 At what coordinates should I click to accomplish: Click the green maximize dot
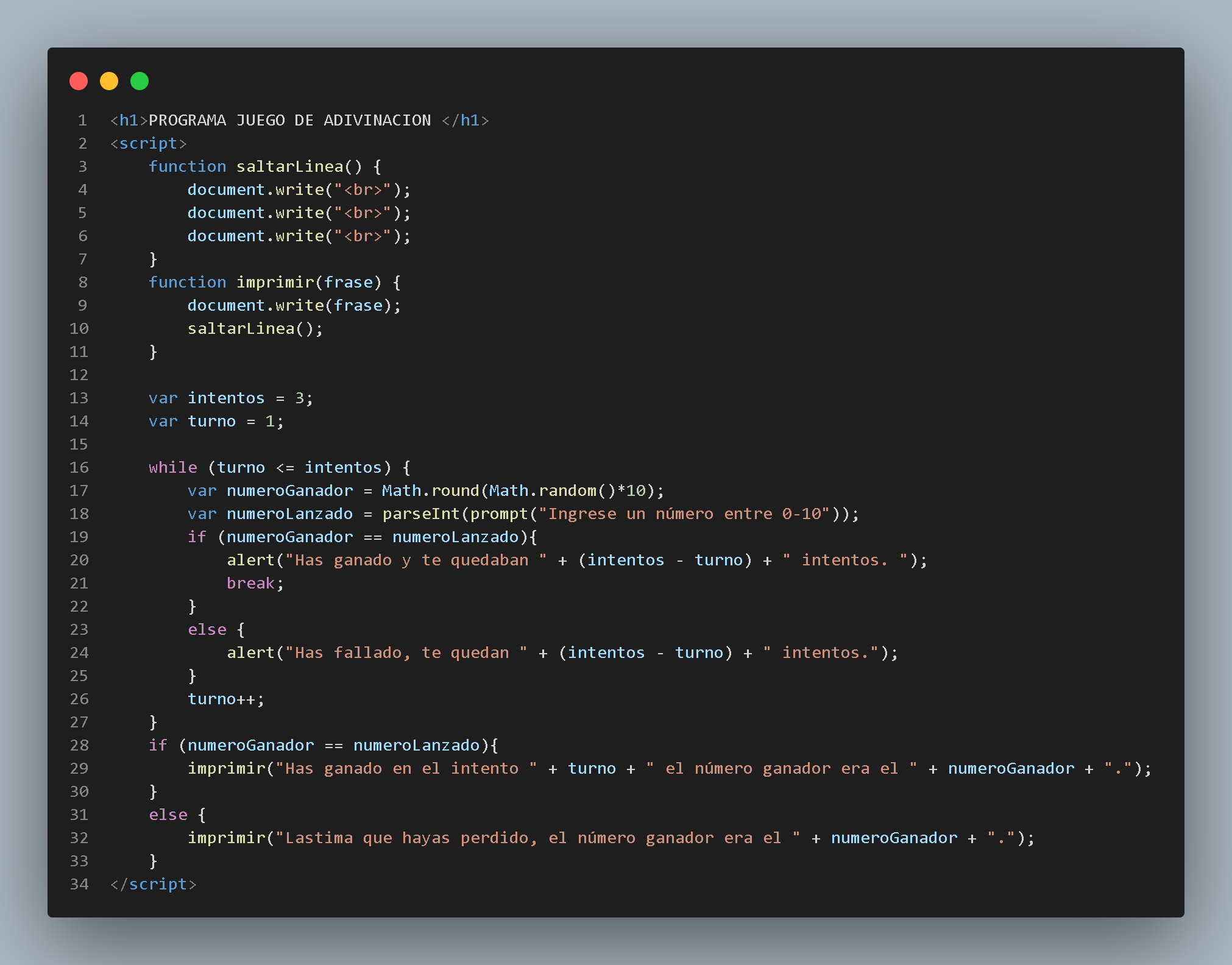pos(140,81)
